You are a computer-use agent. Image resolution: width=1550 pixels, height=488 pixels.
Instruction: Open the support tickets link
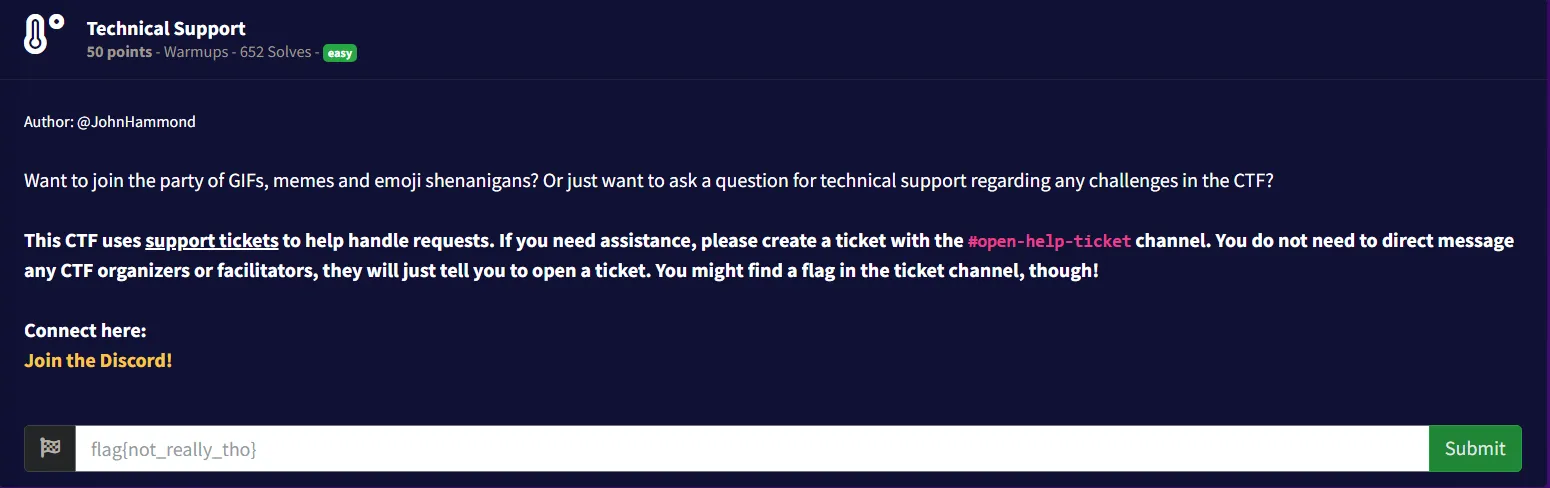211,241
